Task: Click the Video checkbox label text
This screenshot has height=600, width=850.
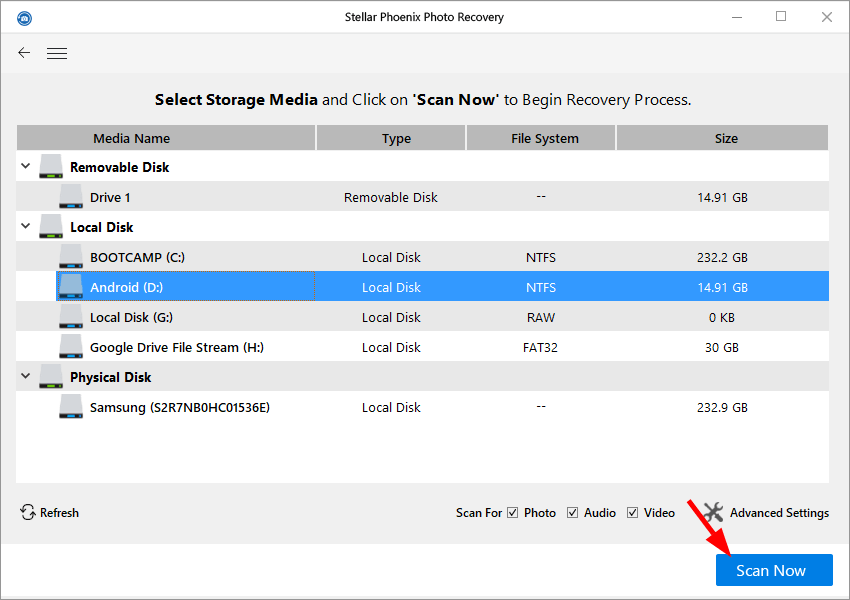Action: pos(659,513)
